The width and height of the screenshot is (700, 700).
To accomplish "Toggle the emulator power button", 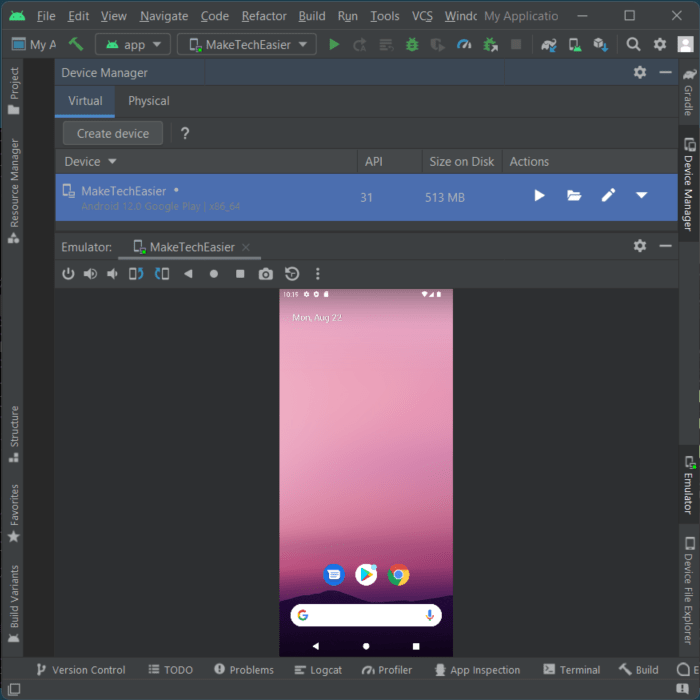I will (x=68, y=274).
